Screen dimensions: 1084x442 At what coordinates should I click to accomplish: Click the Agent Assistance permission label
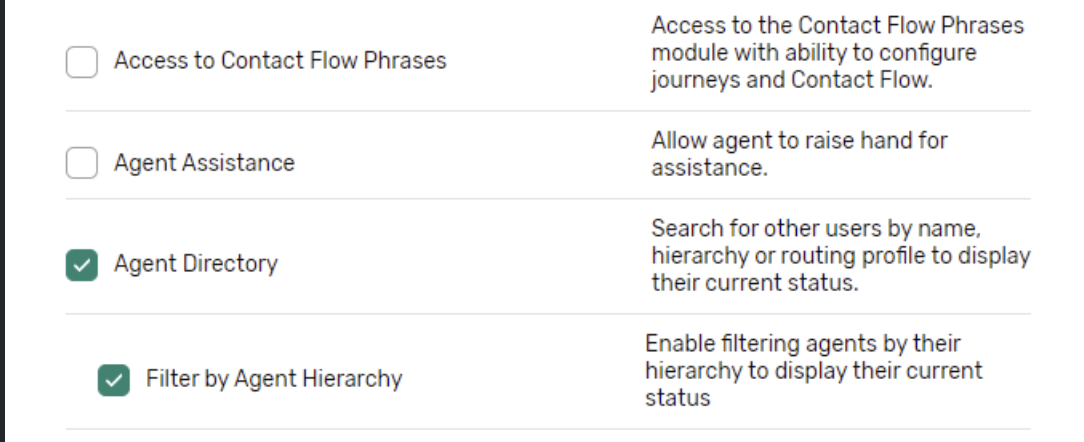[204, 163]
